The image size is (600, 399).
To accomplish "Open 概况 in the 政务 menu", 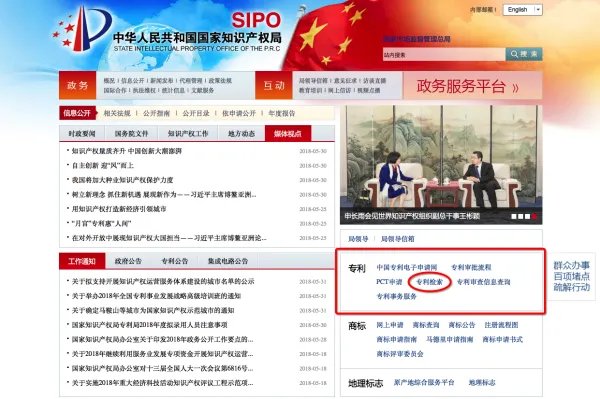I will 109,81.
